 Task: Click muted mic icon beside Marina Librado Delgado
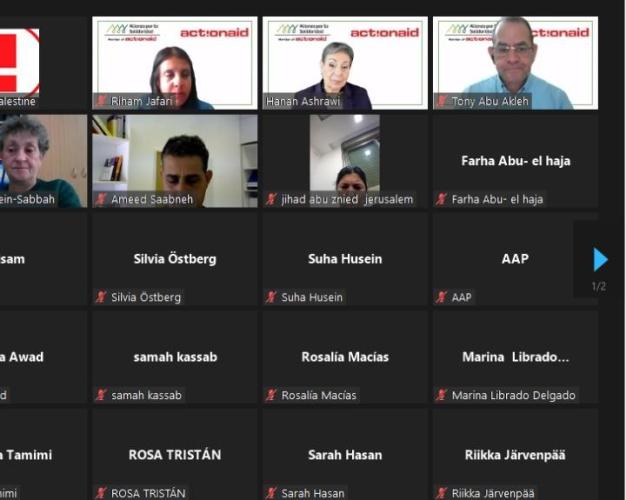442,395
